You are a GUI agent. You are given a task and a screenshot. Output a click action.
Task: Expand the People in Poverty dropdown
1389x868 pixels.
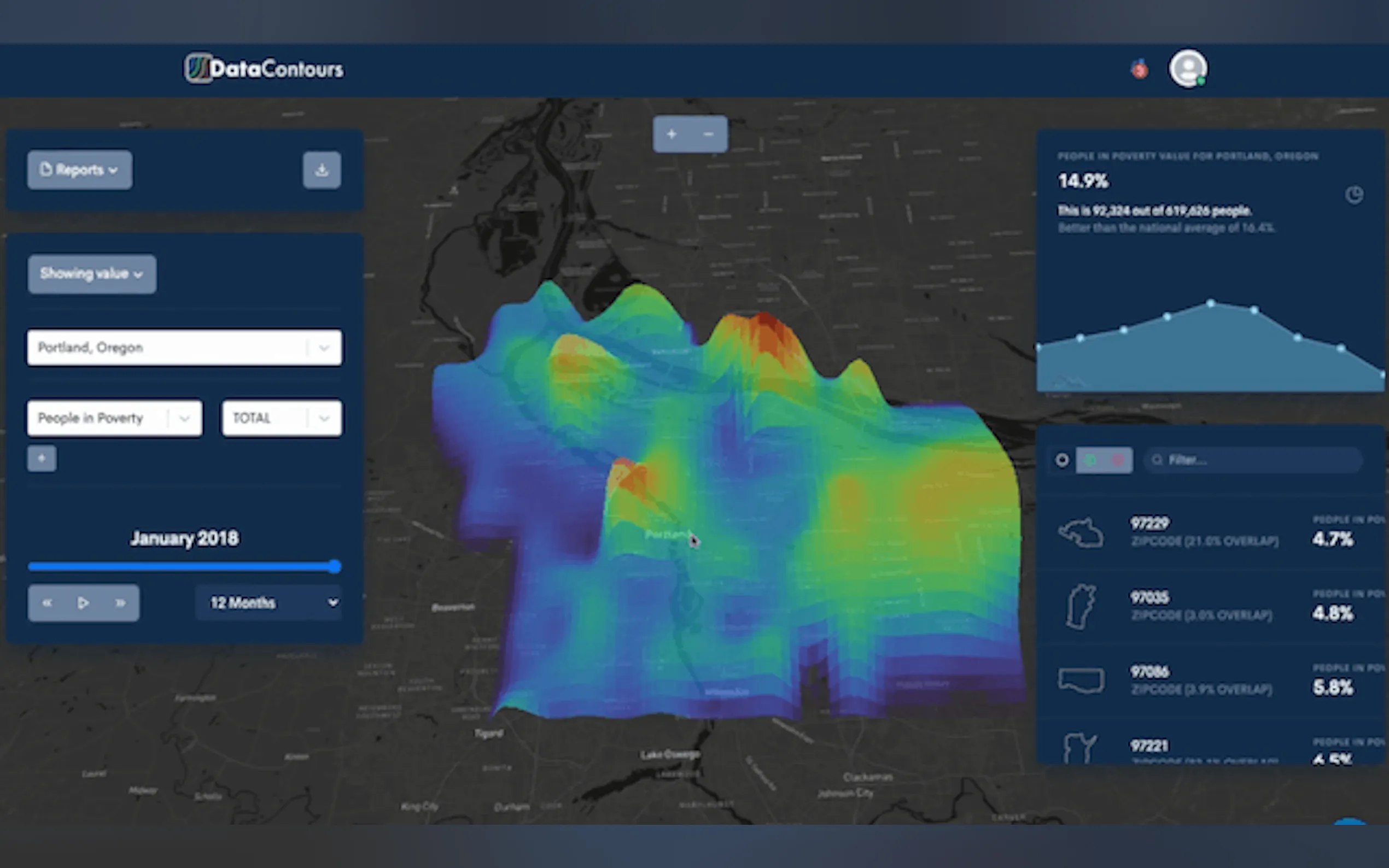click(x=114, y=418)
